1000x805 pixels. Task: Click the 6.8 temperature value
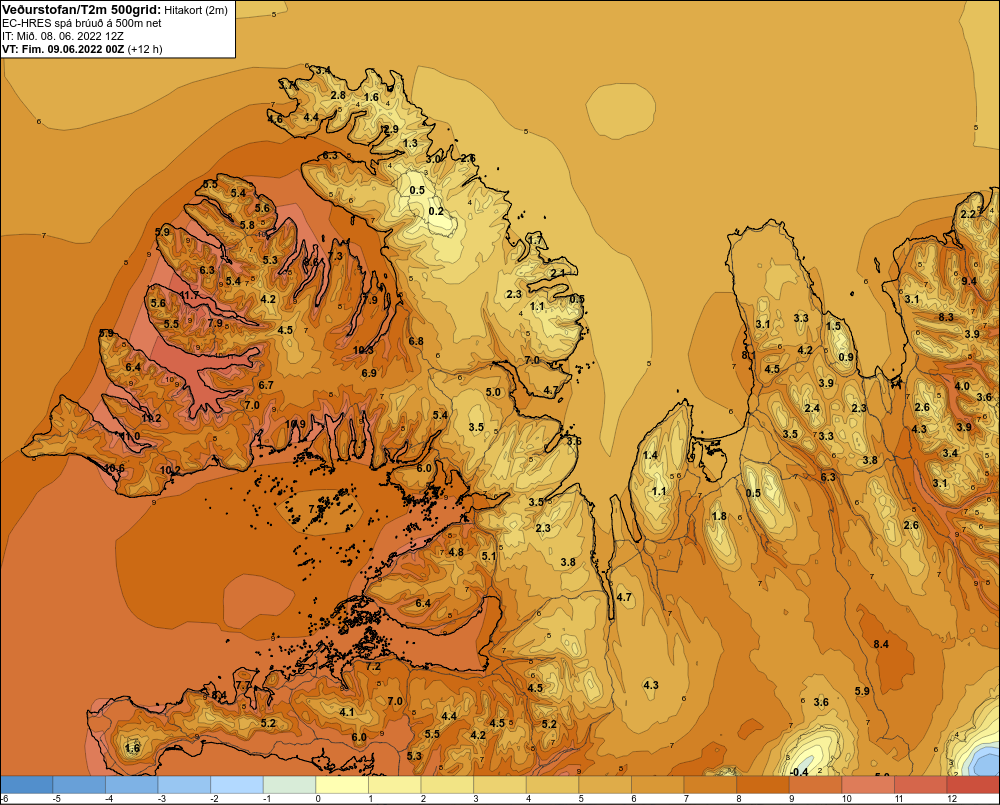coord(416,341)
